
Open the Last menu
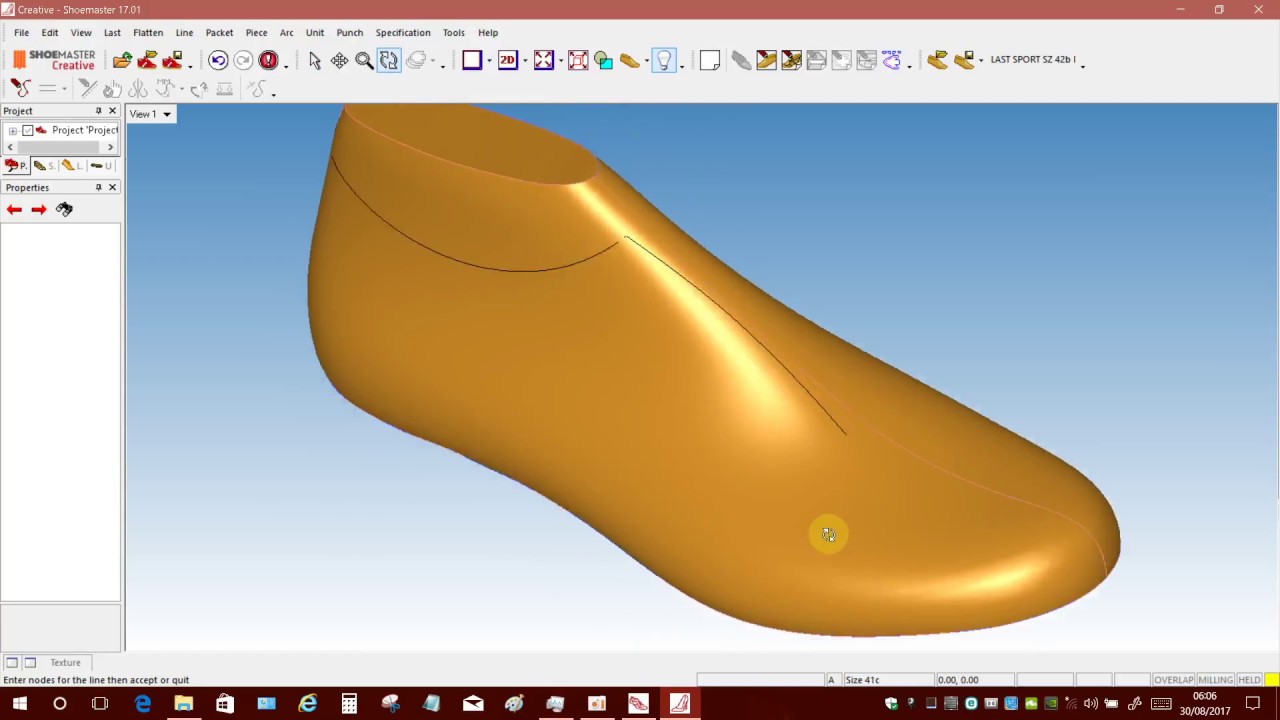tap(112, 33)
